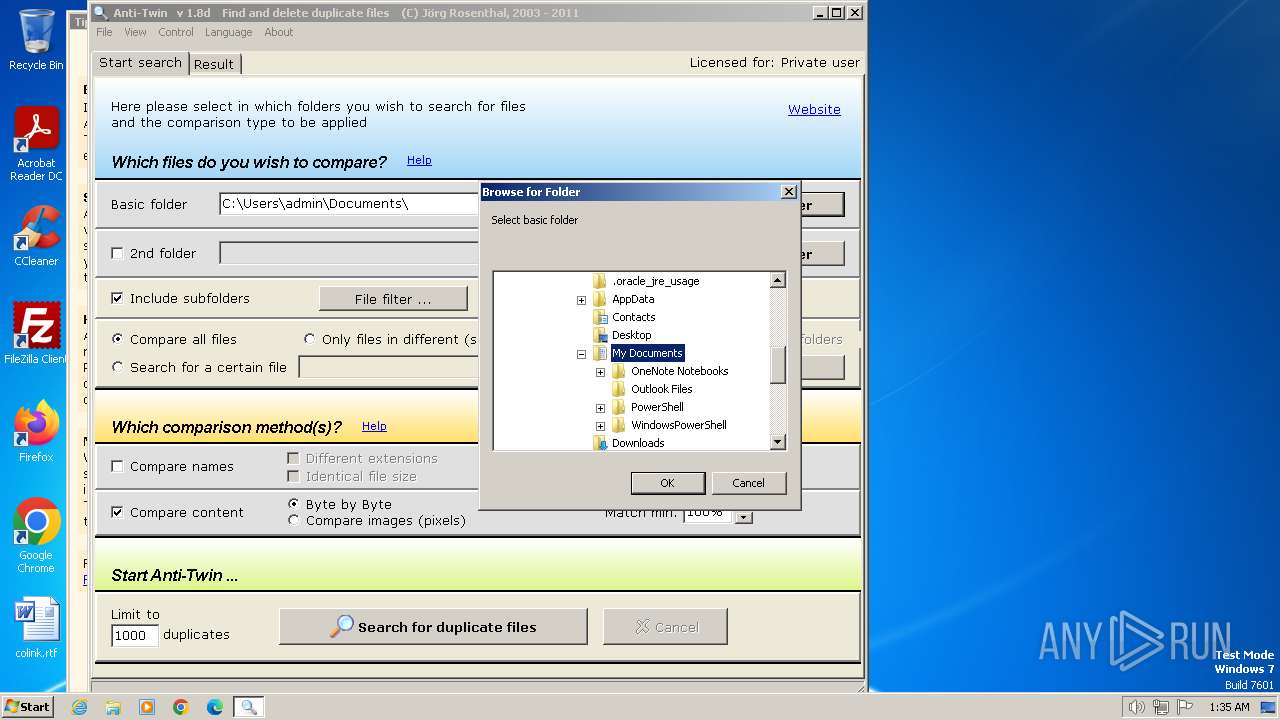Click the Internet Explorer taskbar icon

pyautogui.click(x=79, y=707)
